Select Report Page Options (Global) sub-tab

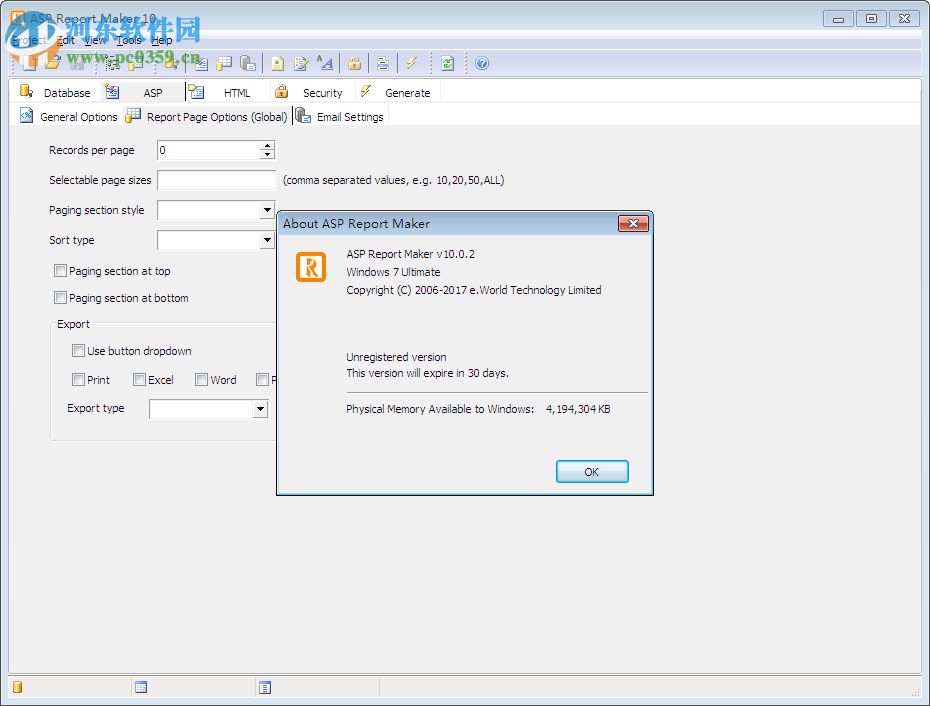point(207,117)
